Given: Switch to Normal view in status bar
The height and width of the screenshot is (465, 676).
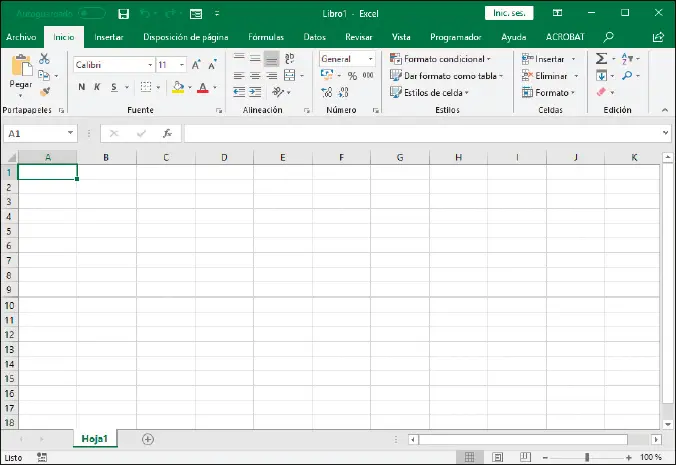Looking at the screenshot, I should click(469, 457).
